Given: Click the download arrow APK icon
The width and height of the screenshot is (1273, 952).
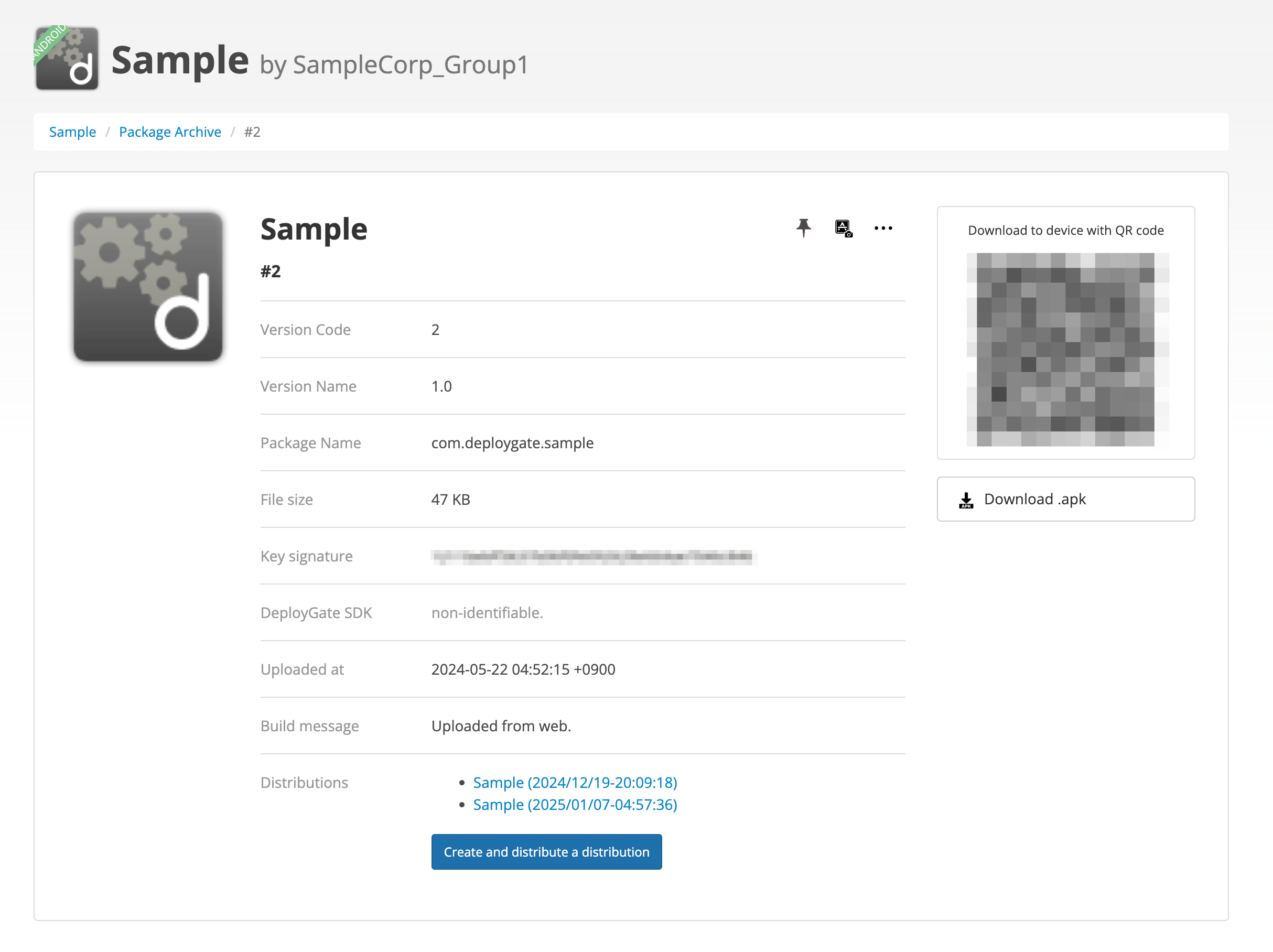Looking at the screenshot, I should pyautogui.click(x=966, y=500).
